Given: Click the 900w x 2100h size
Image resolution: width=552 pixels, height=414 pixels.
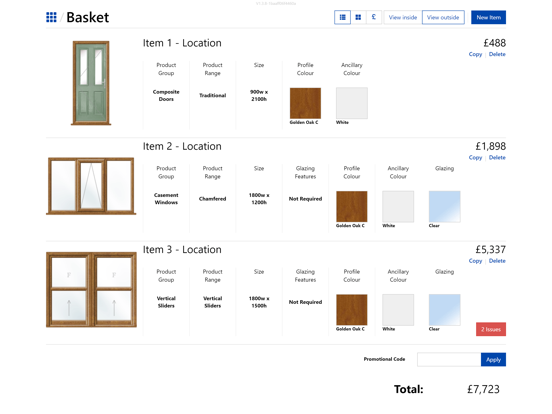Looking at the screenshot, I should [x=259, y=95].
